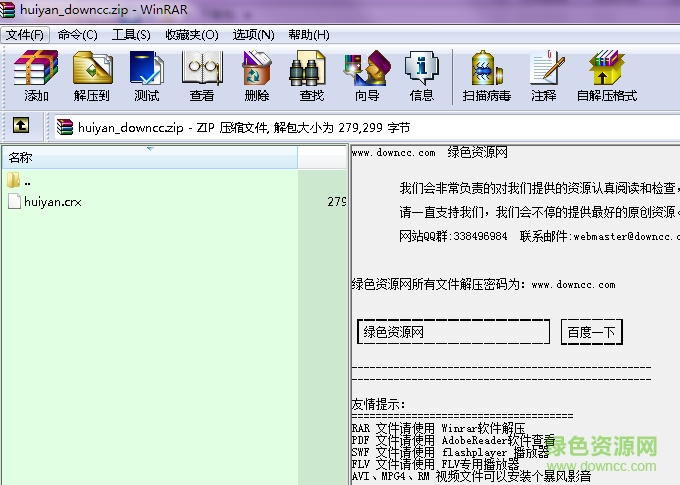Open the Help (帮助) menu

tap(309, 35)
